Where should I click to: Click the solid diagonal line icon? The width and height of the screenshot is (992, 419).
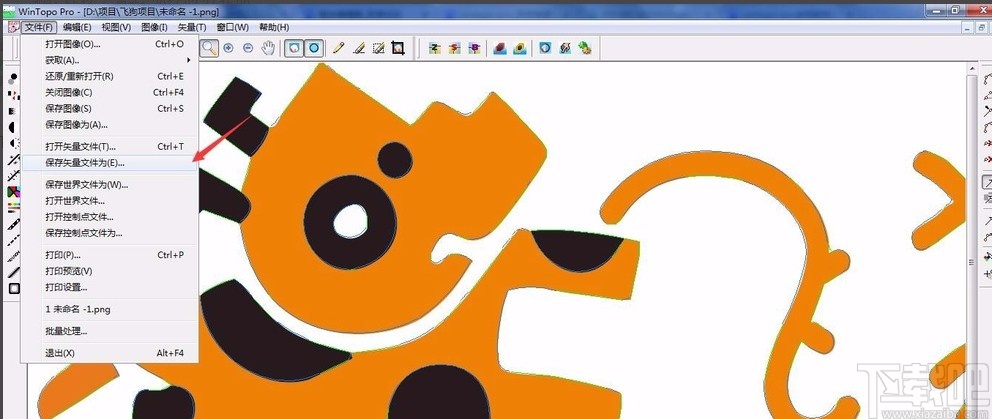(13, 273)
